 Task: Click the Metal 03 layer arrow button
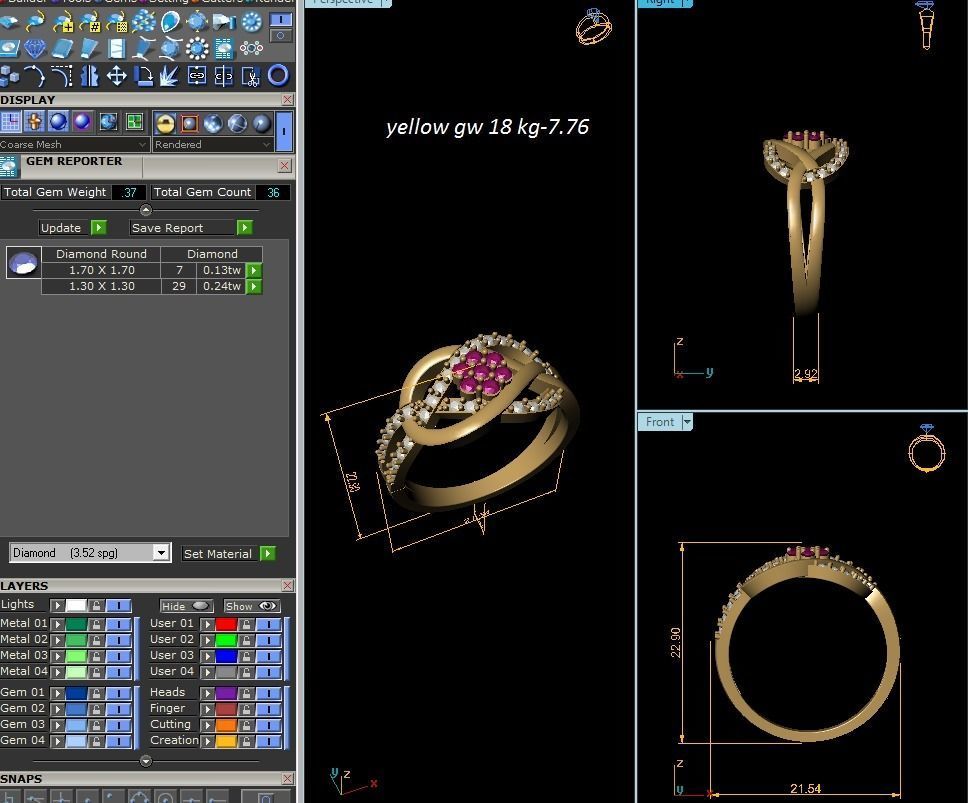click(x=57, y=656)
